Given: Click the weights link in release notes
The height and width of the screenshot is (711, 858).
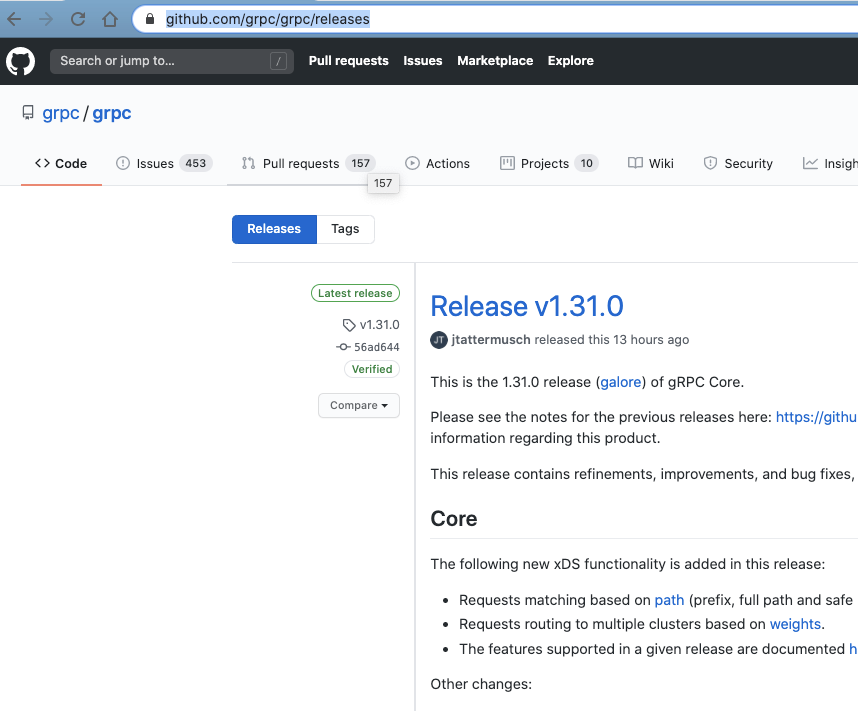Looking at the screenshot, I should [x=795, y=623].
